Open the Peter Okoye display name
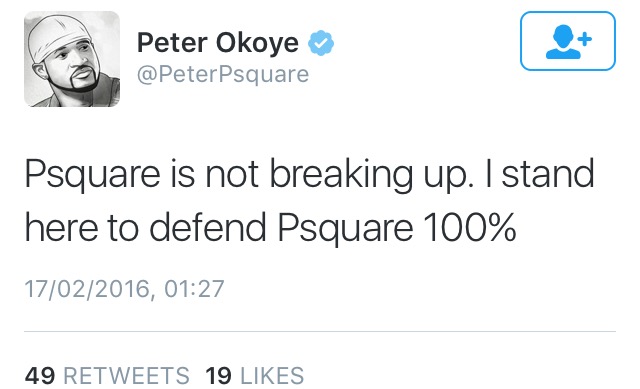The width and height of the screenshot is (640, 389). tap(218, 42)
